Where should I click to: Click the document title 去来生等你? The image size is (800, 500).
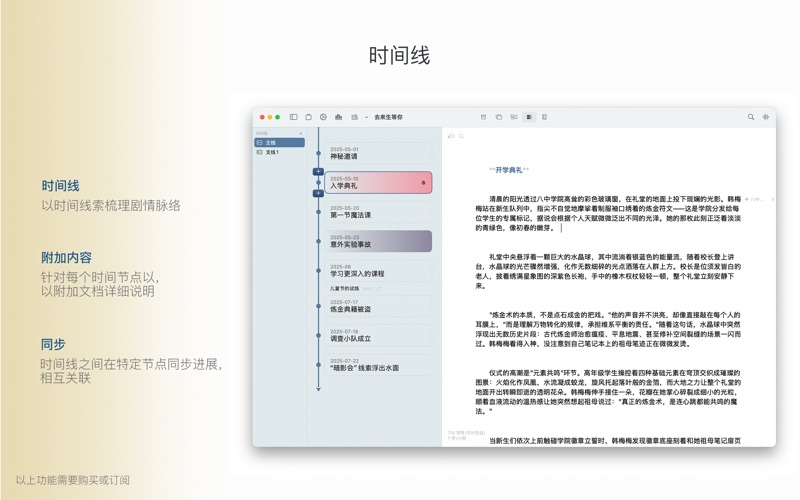point(388,117)
